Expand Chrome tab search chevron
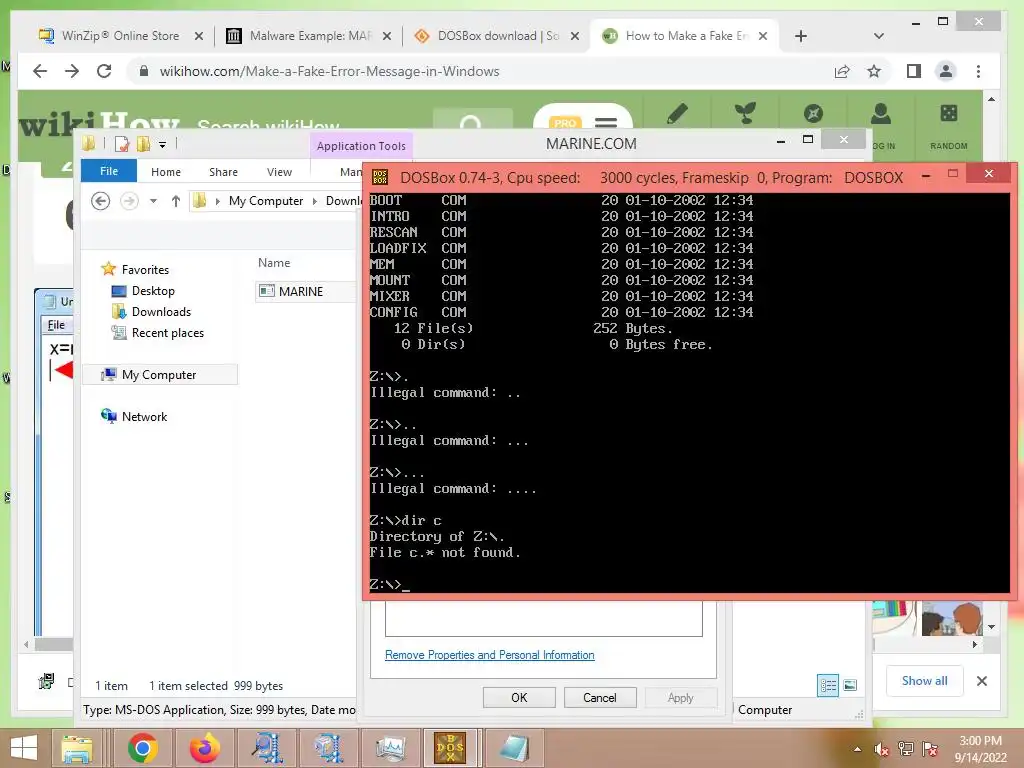 (x=878, y=36)
